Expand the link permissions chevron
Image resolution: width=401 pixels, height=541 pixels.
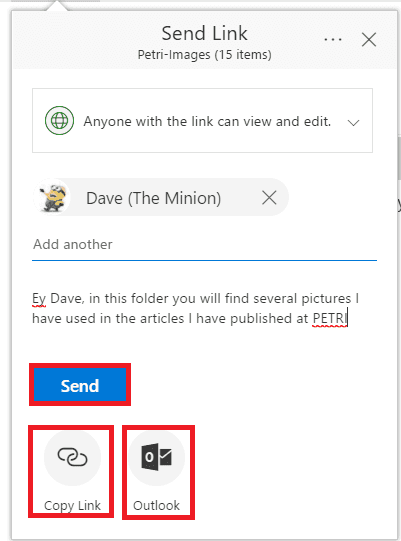[353, 122]
